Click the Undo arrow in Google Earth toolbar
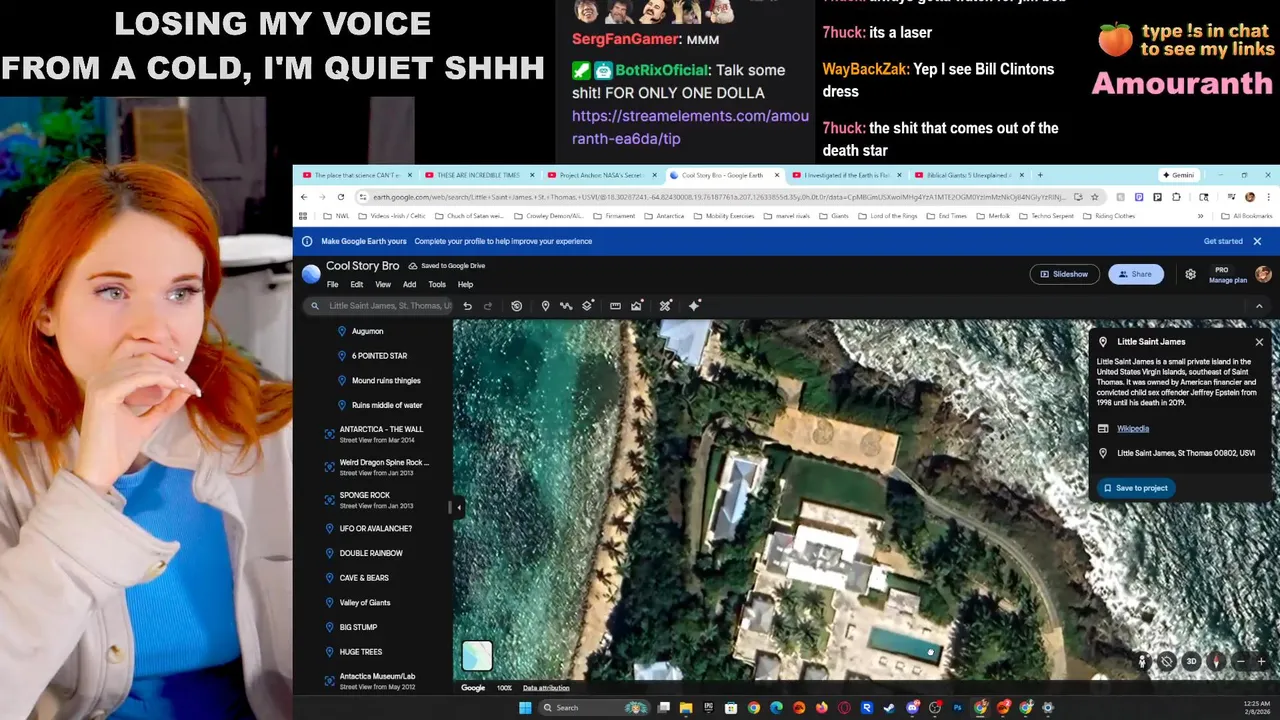Viewport: 1280px width, 720px height. click(467, 306)
